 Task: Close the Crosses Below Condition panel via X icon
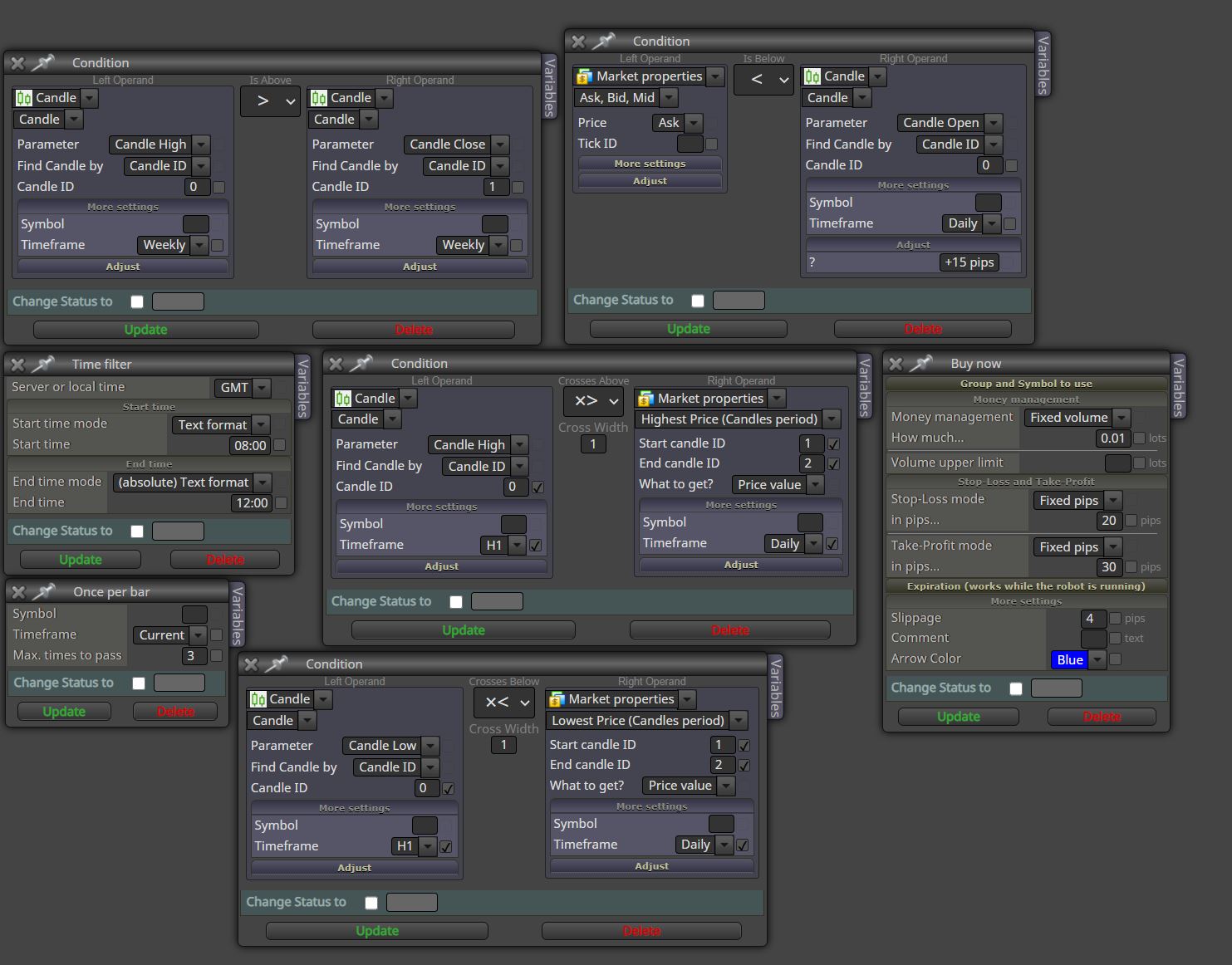[251, 664]
